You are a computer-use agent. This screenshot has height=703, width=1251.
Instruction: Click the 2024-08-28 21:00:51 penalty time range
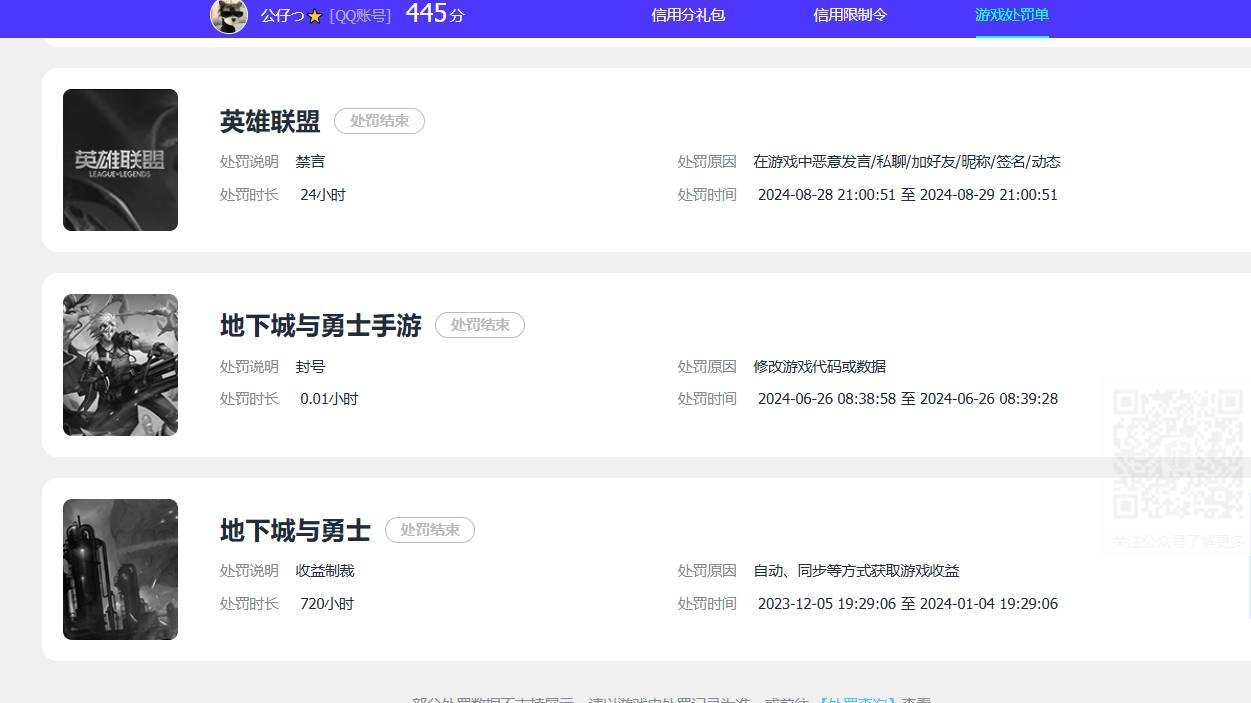tap(907, 195)
